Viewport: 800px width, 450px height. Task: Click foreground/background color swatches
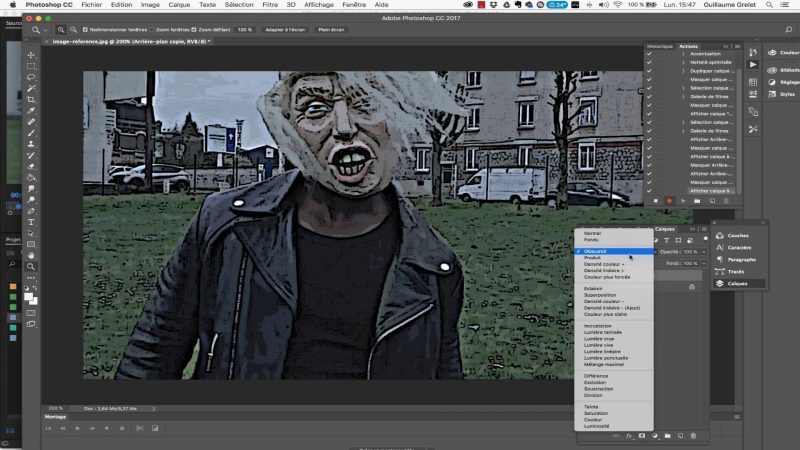[31, 298]
